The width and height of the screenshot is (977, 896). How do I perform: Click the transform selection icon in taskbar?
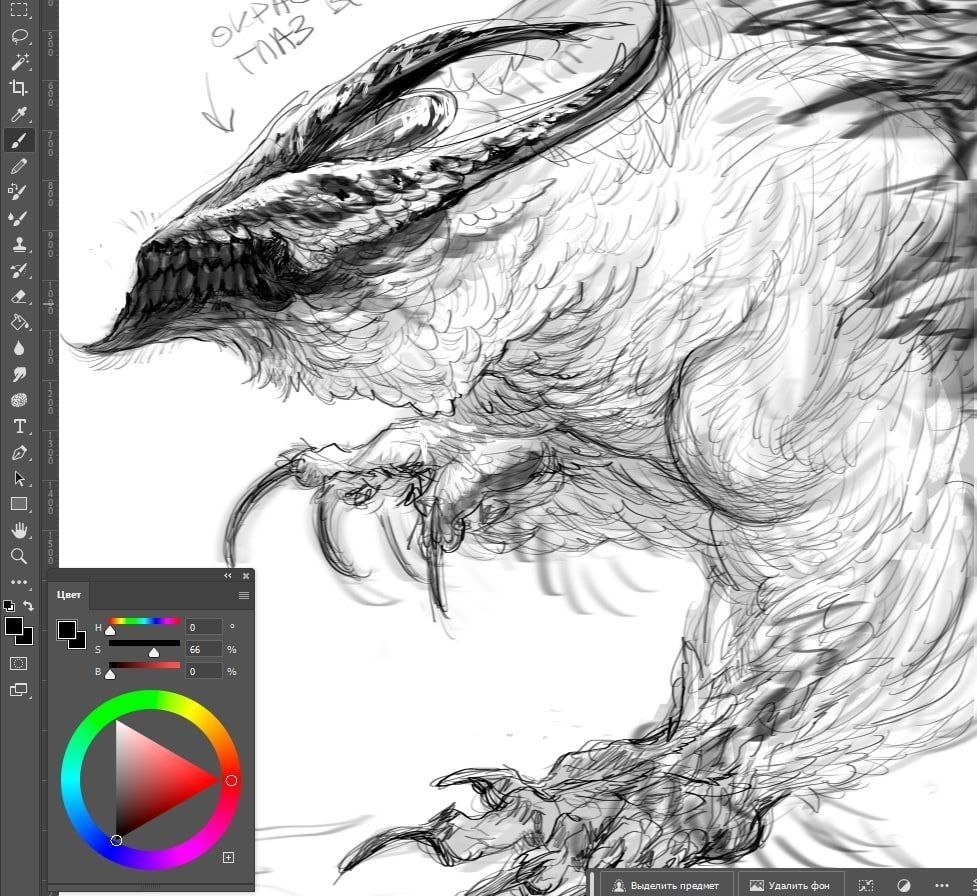tap(866, 885)
